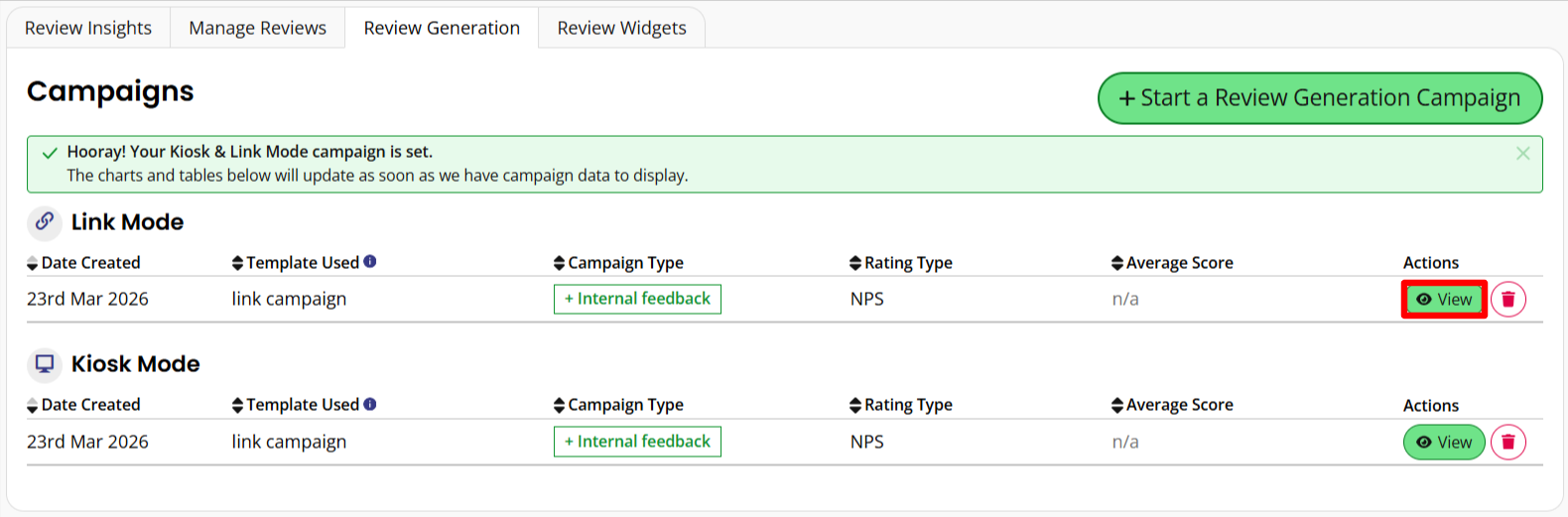Click info icon beside Link Mode Template Used

pos(370,262)
